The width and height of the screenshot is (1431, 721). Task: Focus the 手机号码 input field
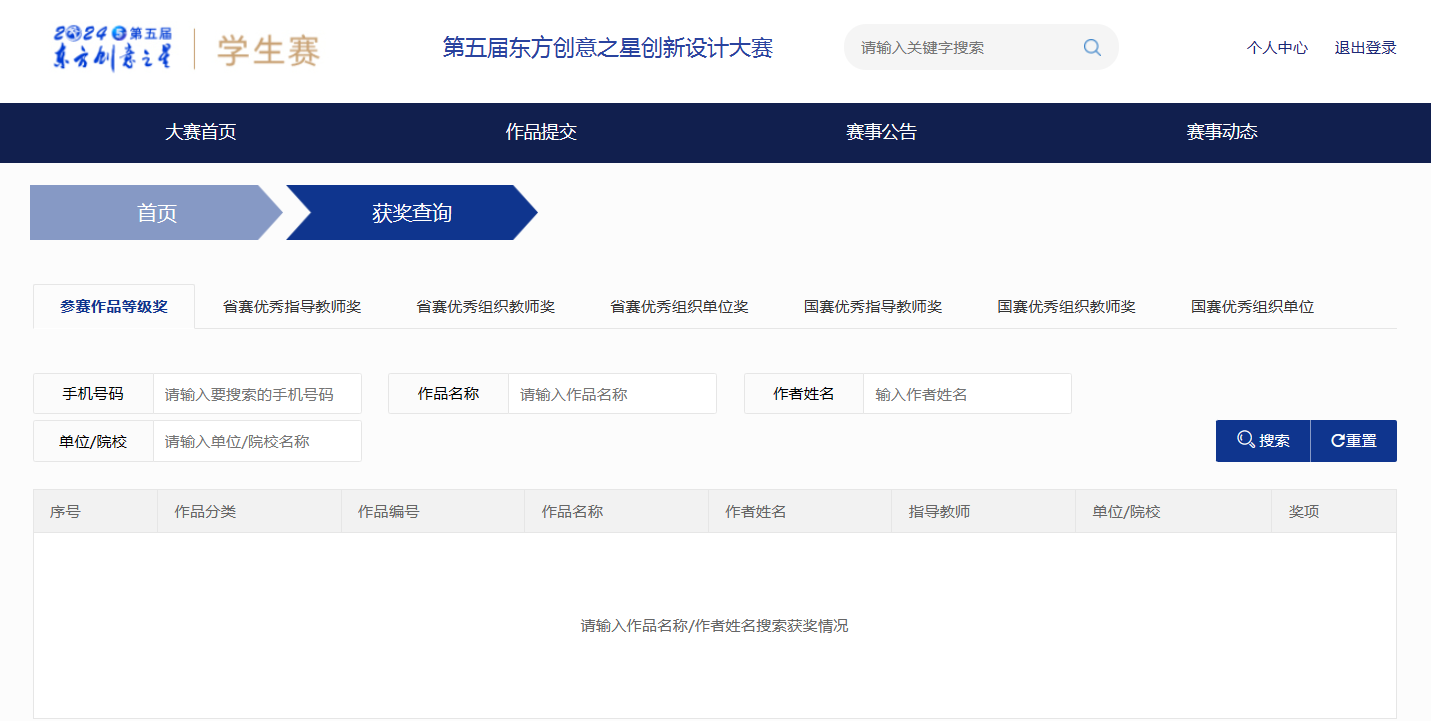coord(256,394)
